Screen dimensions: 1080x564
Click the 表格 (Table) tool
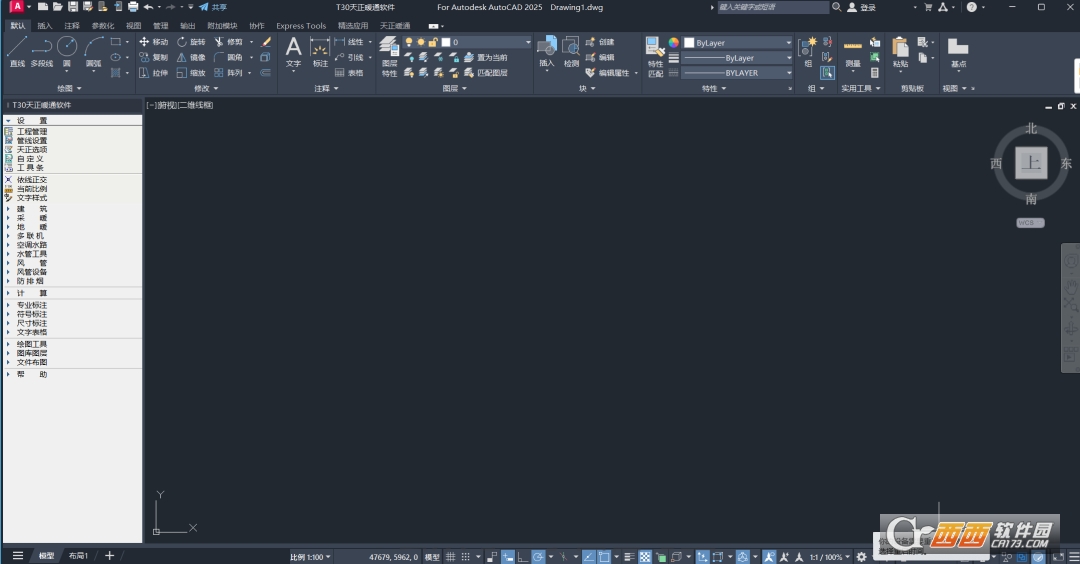[349, 72]
